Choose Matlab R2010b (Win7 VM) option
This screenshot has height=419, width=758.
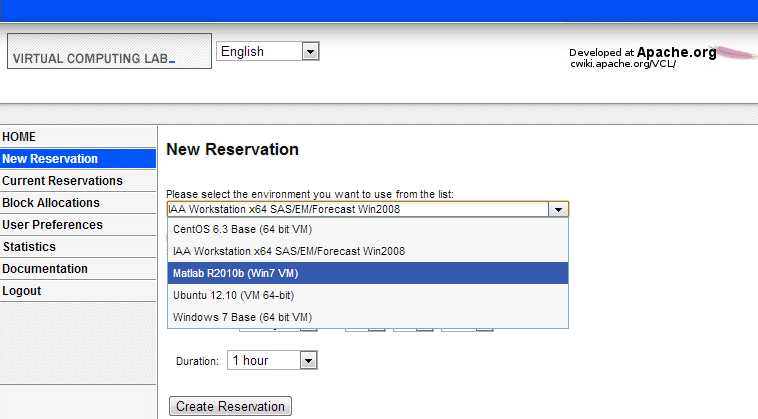(368, 273)
